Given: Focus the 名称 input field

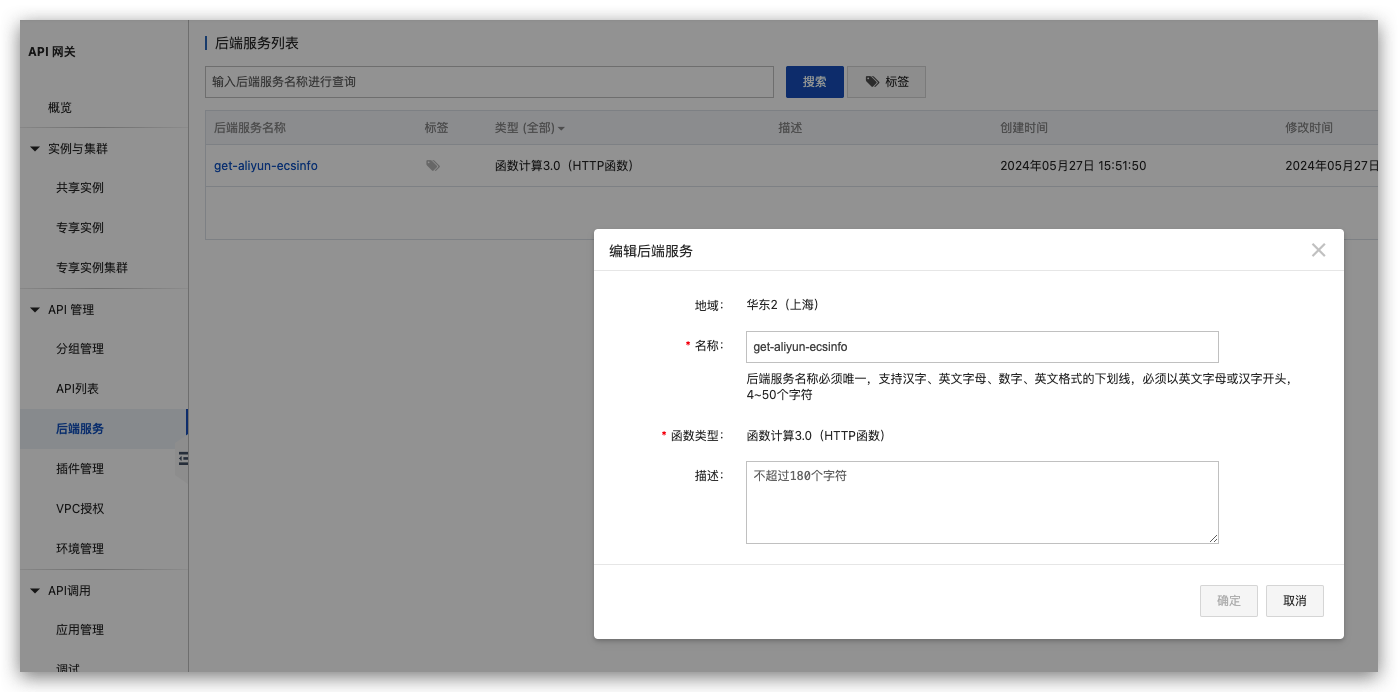Looking at the screenshot, I should click(981, 347).
